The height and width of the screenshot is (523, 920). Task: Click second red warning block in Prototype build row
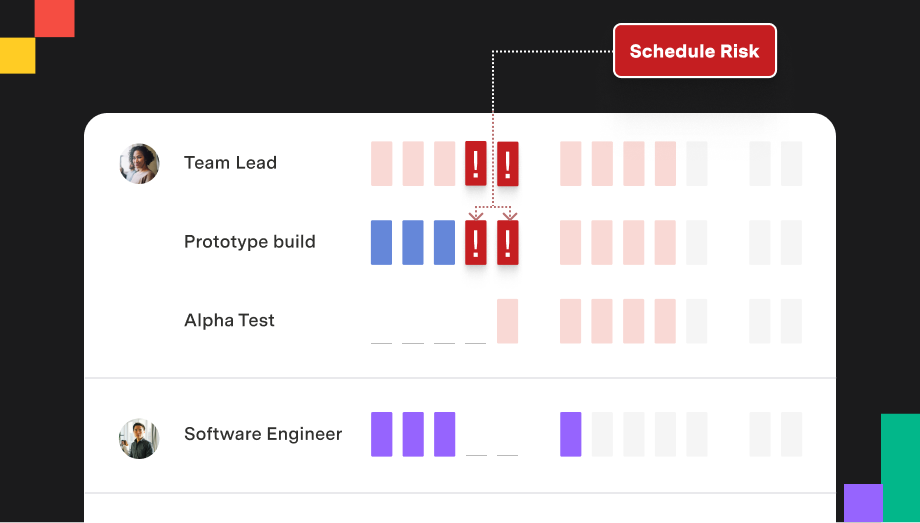[508, 242]
